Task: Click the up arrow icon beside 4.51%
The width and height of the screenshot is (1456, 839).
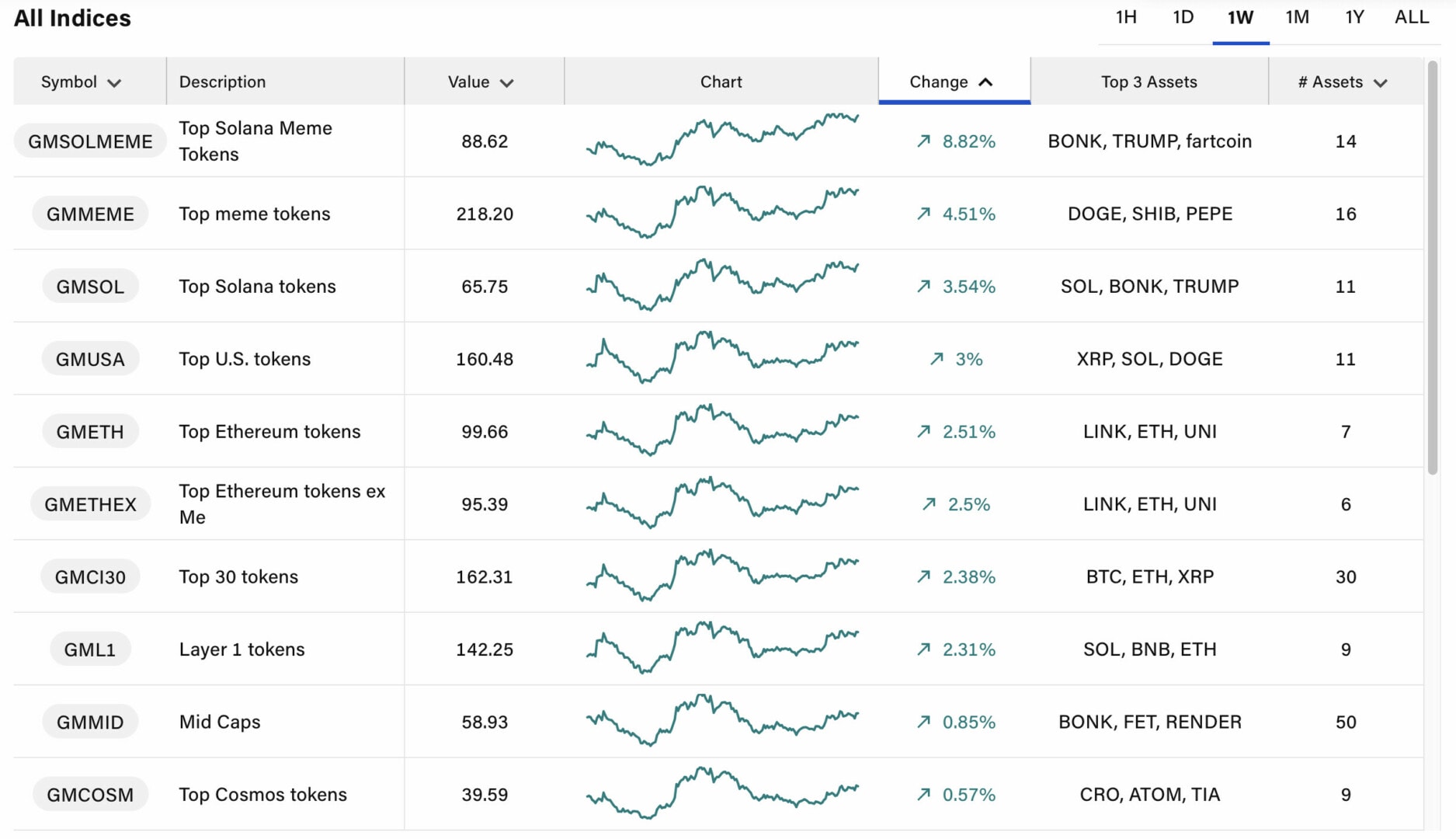Action: coord(923,213)
